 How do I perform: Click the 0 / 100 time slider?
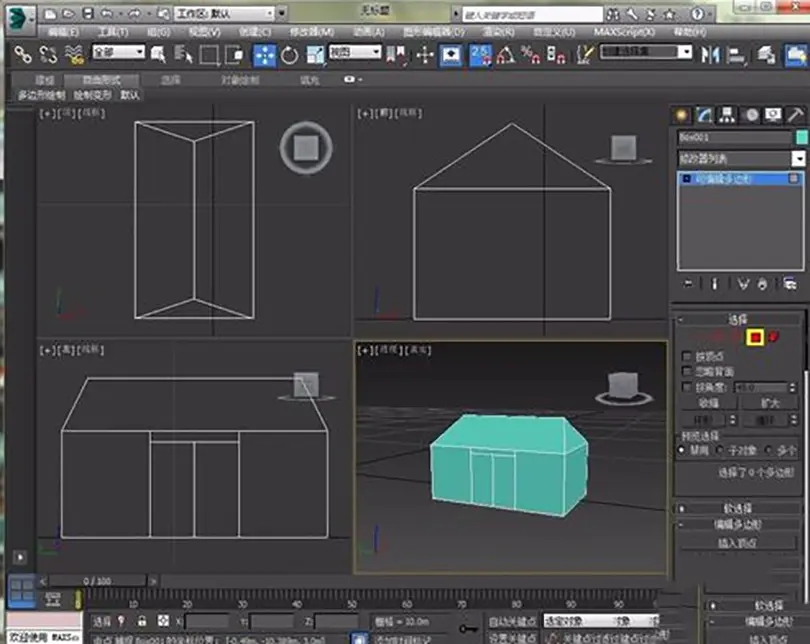pos(97,581)
